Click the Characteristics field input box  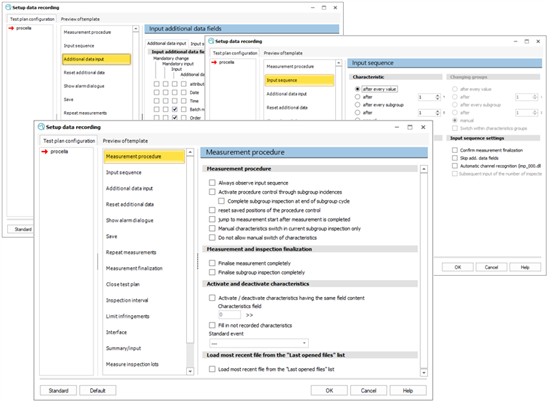[x=229, y=315]
